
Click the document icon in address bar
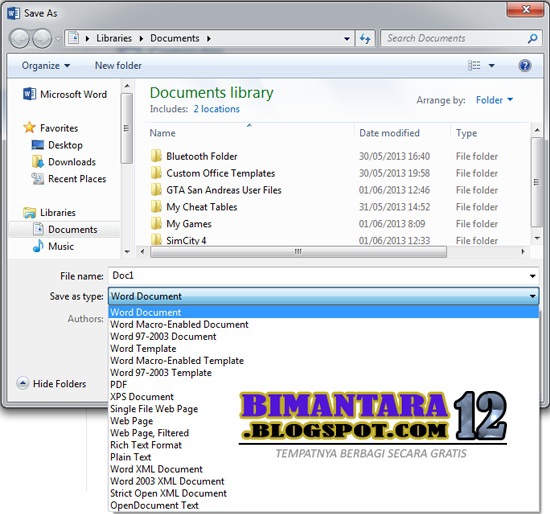coord(73,38)
